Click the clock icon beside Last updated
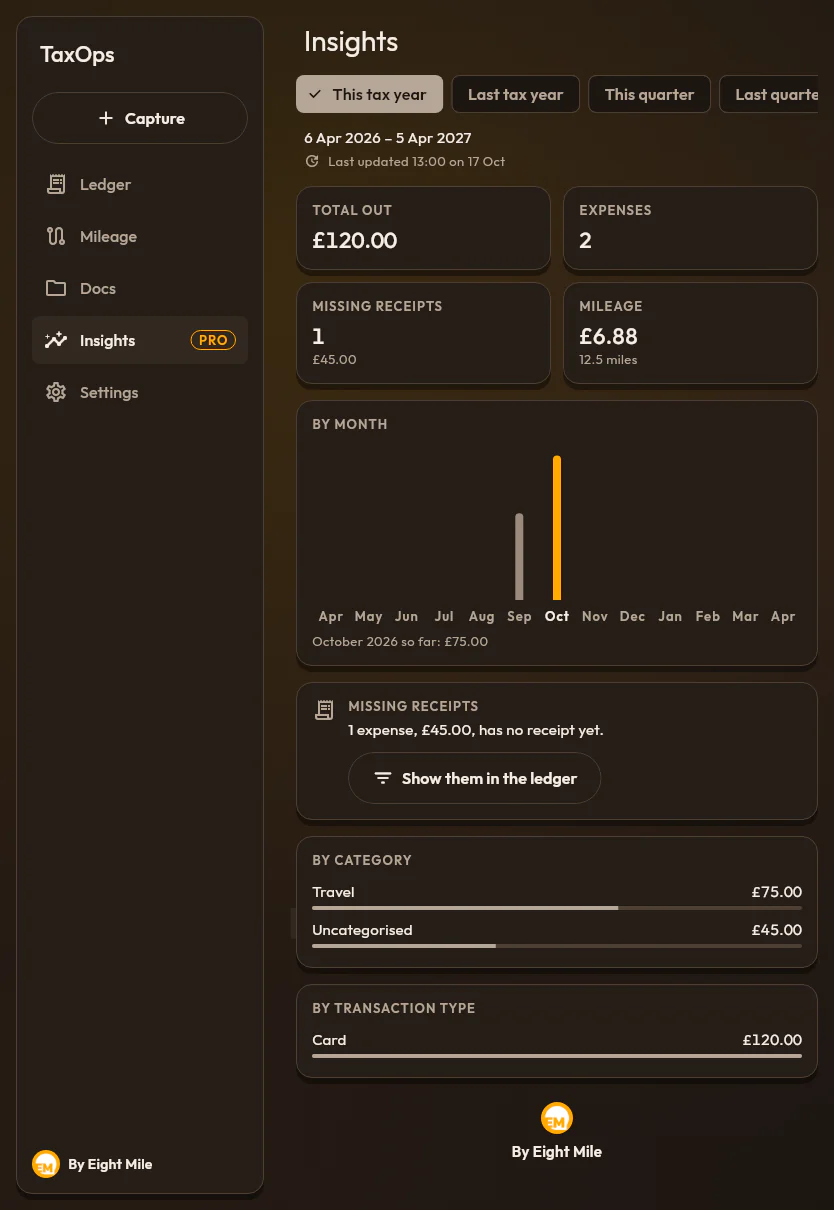834x1210 pixels. 312,161
